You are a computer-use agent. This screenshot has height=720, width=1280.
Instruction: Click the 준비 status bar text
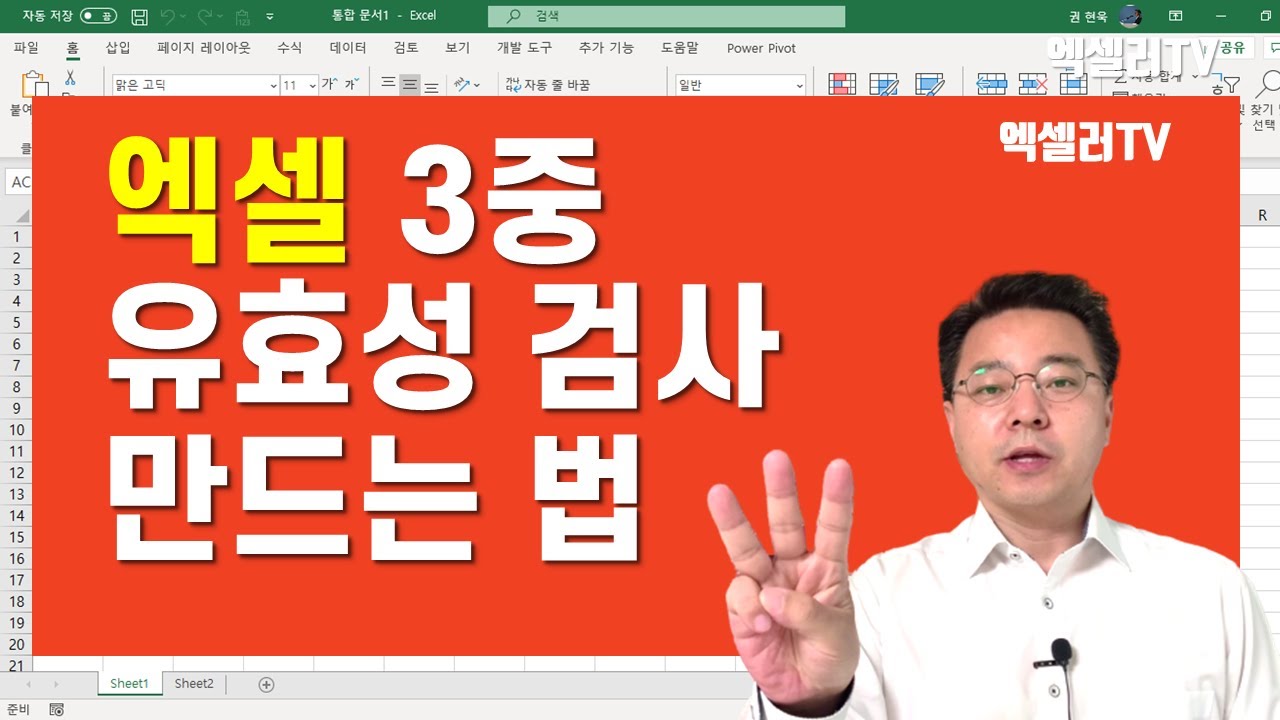tap(19, 710)
